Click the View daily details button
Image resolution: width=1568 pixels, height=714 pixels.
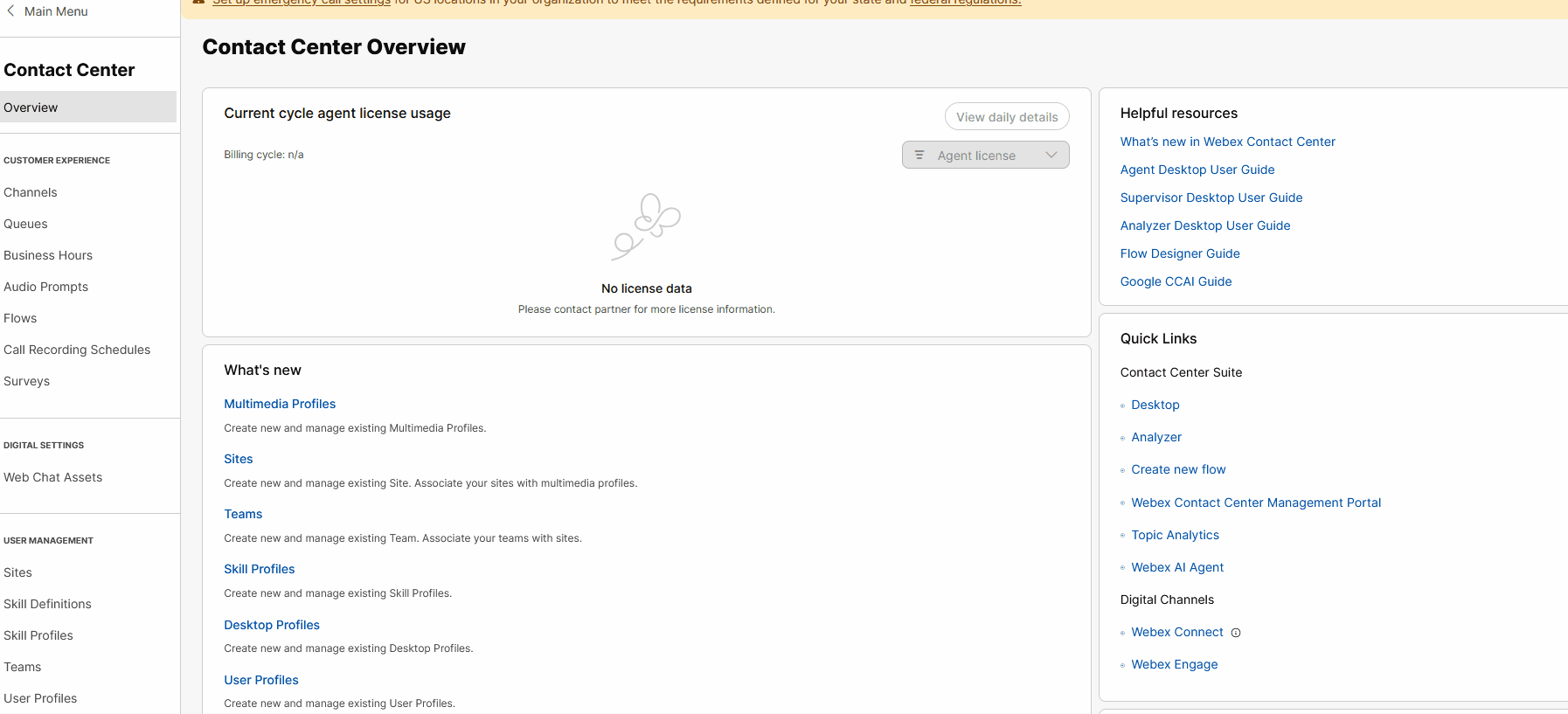[x=1006, y=117]
